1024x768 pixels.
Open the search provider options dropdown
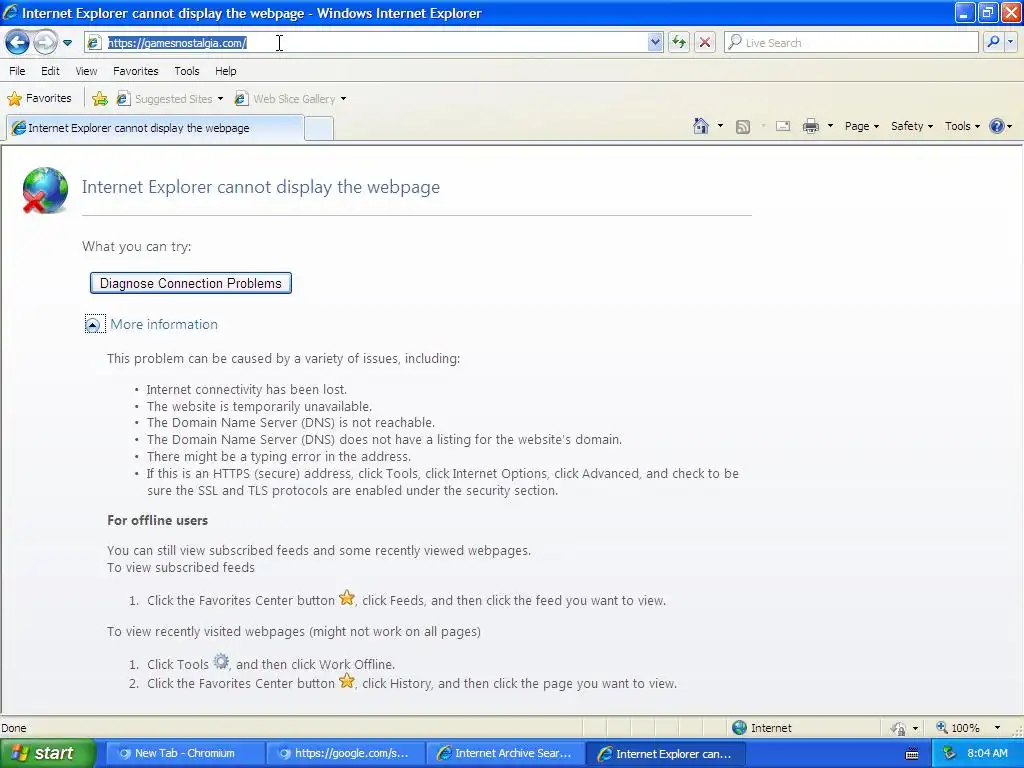point(1010,42)
